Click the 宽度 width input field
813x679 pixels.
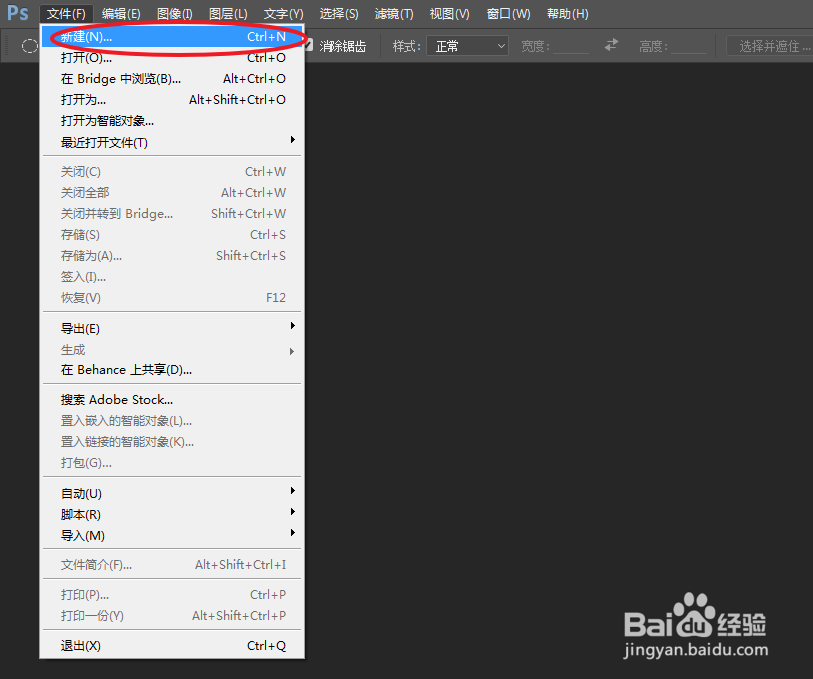(575, 45)
